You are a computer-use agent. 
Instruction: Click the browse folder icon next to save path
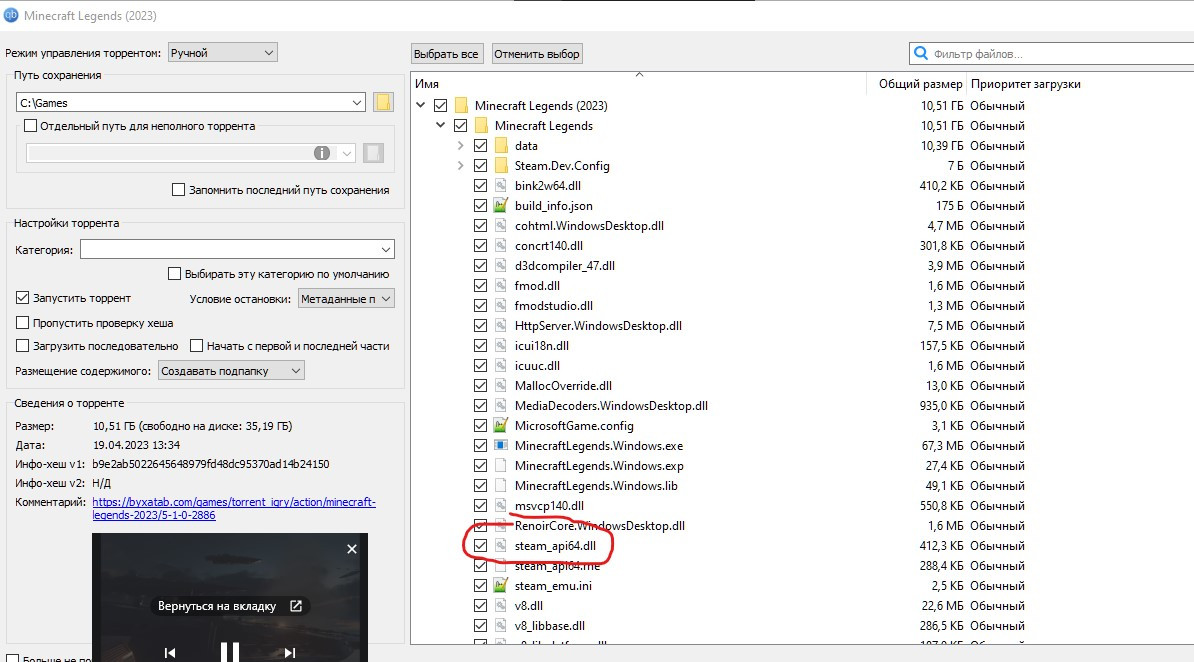click(x=382, y=102)
